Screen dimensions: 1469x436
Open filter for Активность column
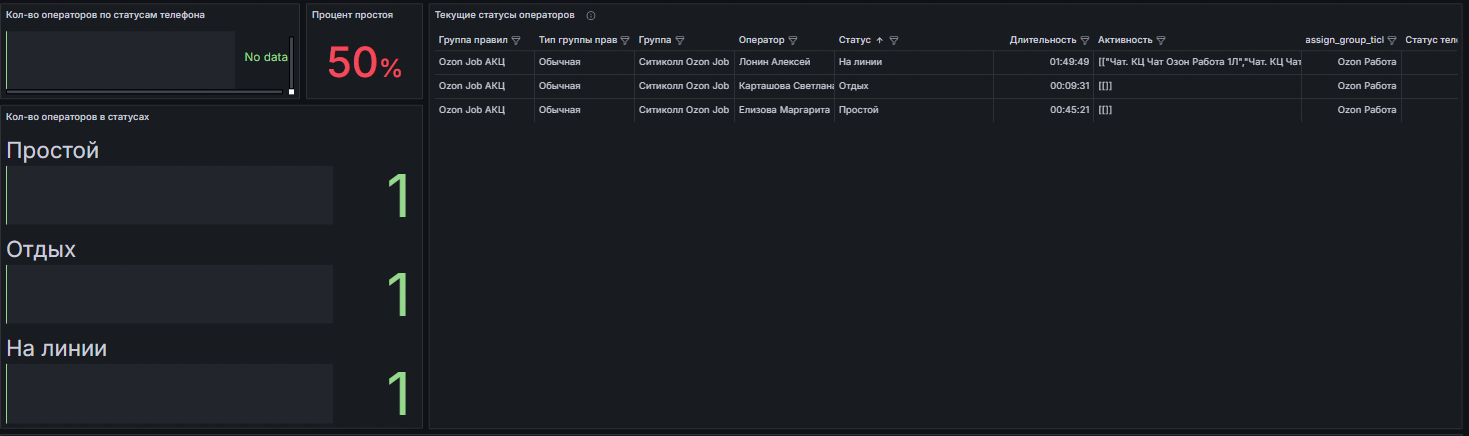tap(1161, 41)
